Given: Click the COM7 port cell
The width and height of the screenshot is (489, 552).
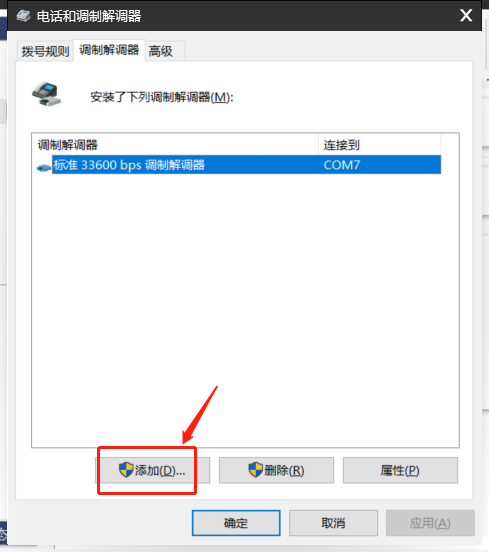Looking at the screenshot, I should 341,165.
